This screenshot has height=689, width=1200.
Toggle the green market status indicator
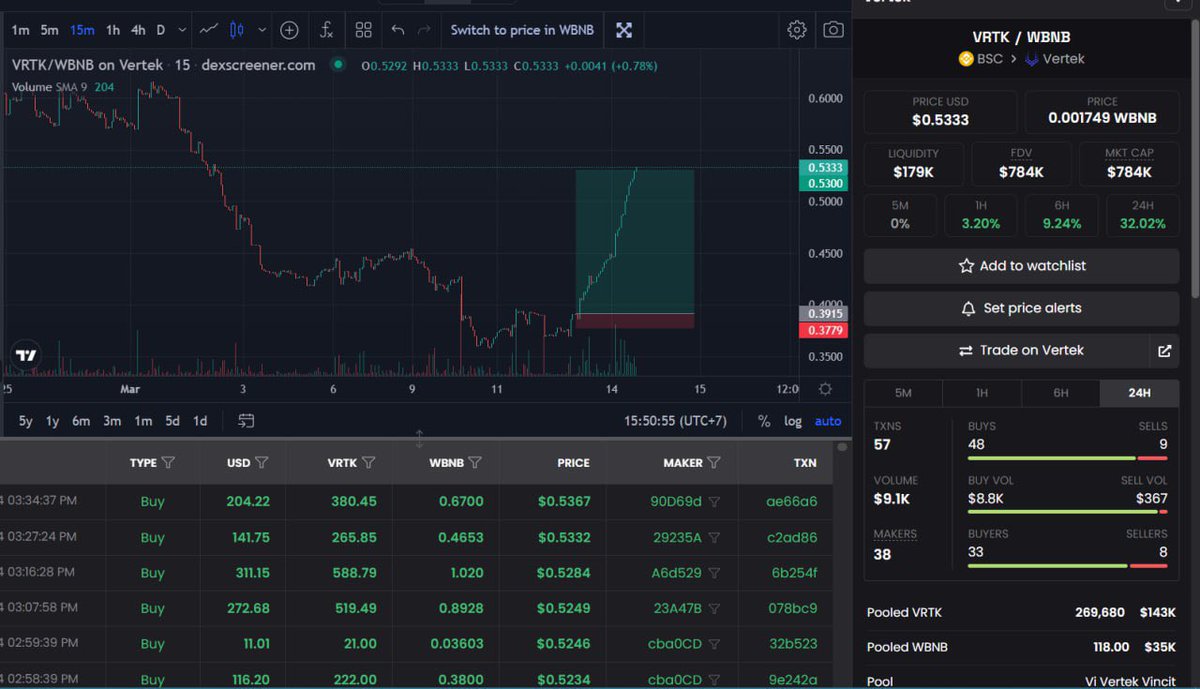338,65
